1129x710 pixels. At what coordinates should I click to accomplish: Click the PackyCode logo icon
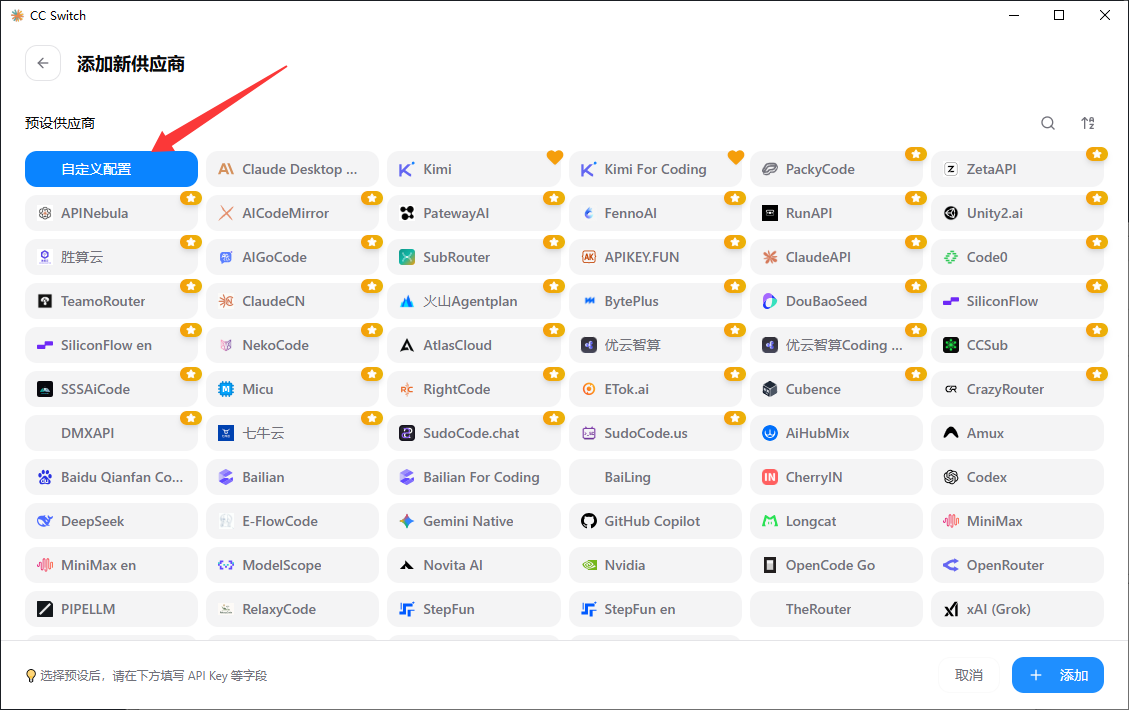click(x=770, y=169)
